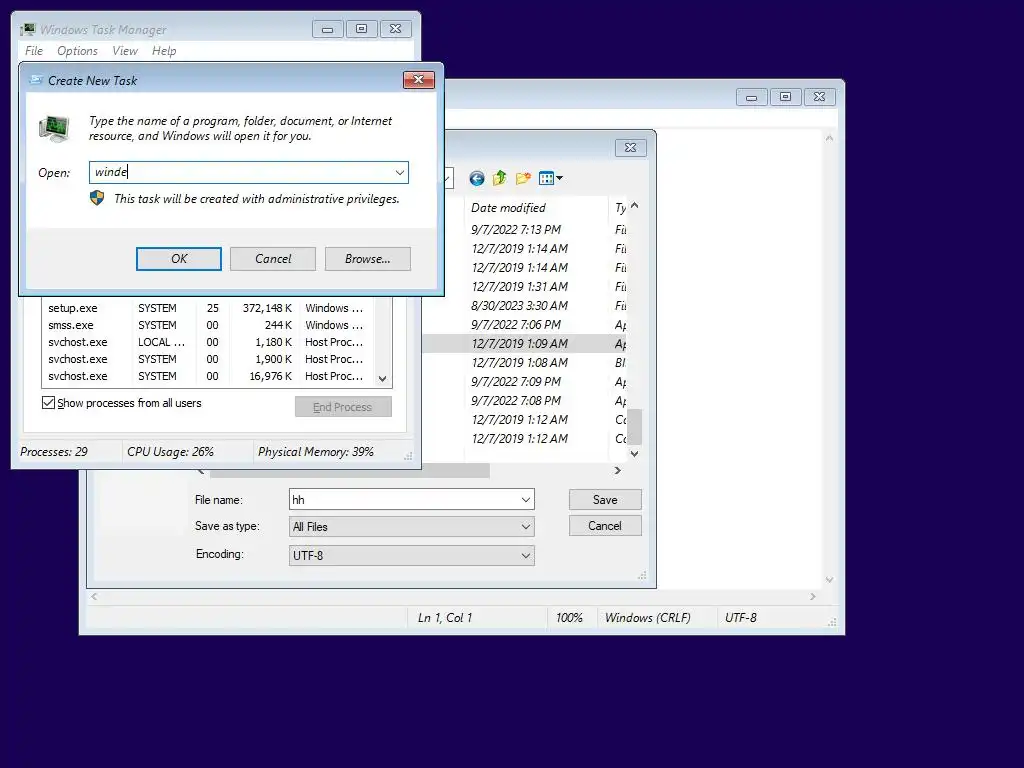Open the Save as type dropdown
Screen dimensions: 1024x768
pos(526,526)
